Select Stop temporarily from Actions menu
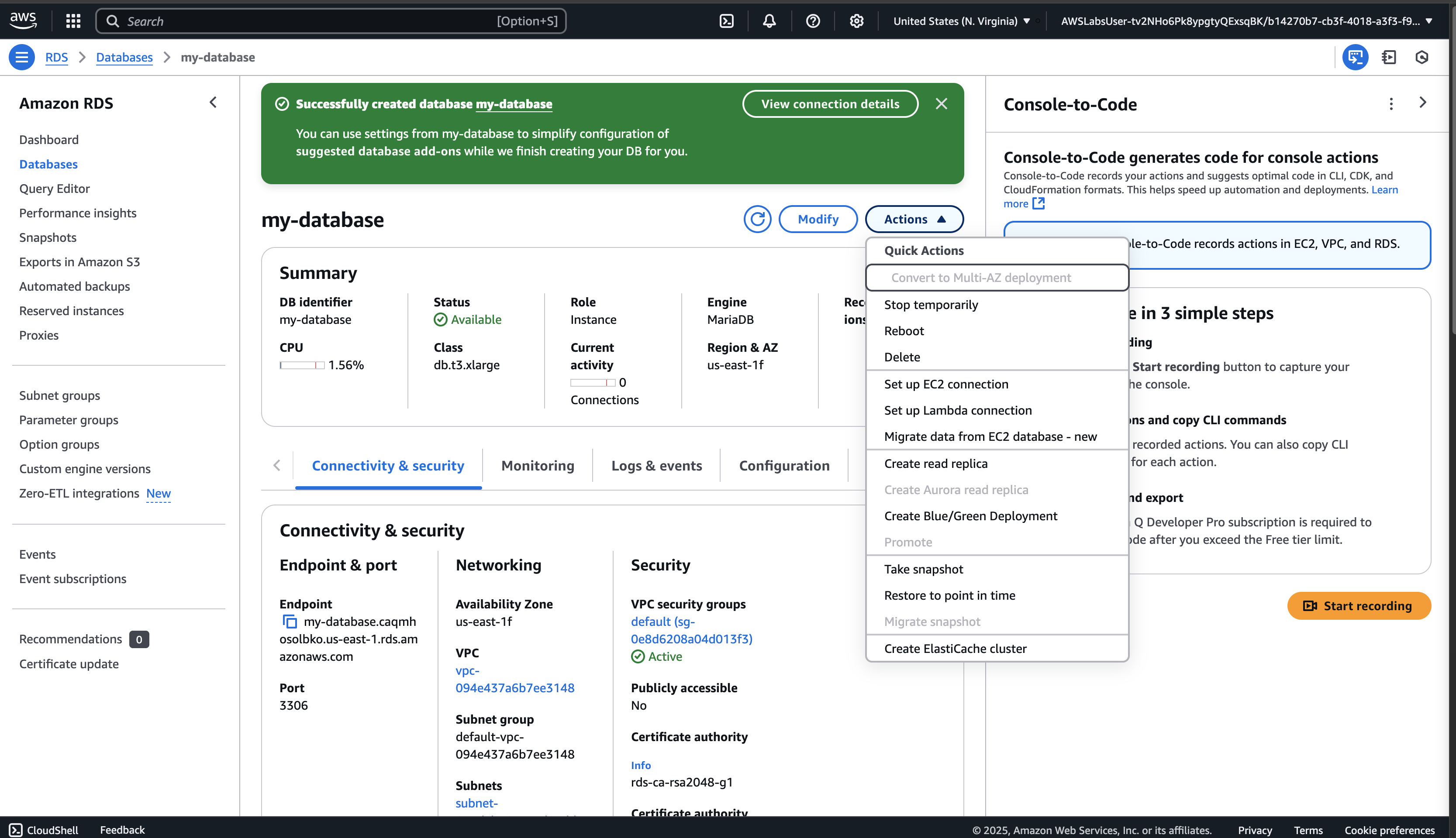This screenshot has height=838, width=1456. [997, 305]
